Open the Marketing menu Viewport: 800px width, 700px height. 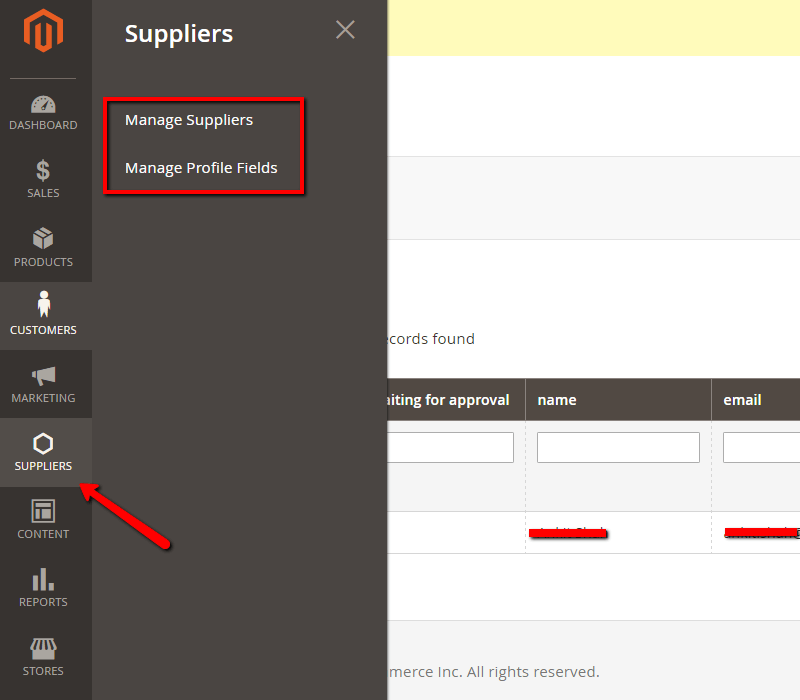click(x=43, y=384)
